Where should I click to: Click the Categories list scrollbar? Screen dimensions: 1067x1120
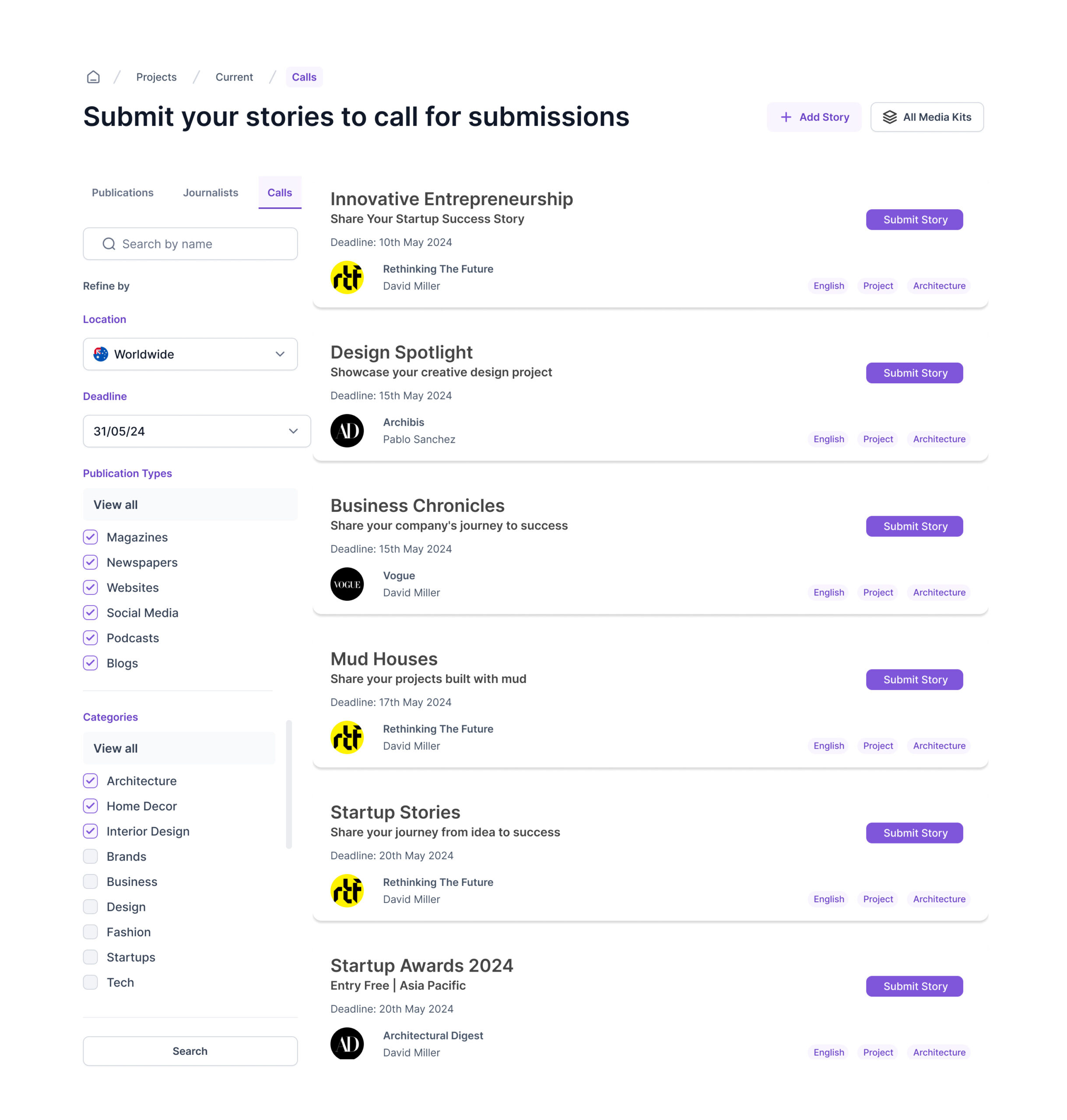click(289, 784)
